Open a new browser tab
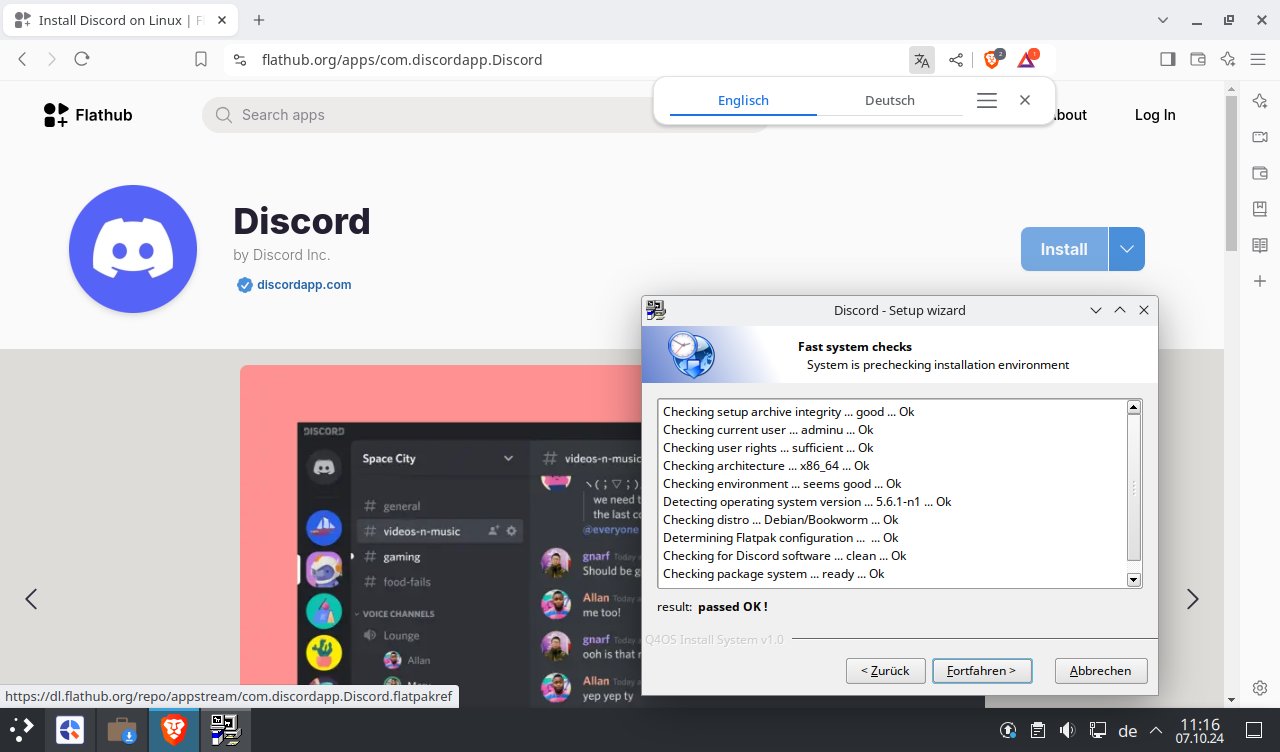The width and height of the screenshot is (1280, 752). 259,20
